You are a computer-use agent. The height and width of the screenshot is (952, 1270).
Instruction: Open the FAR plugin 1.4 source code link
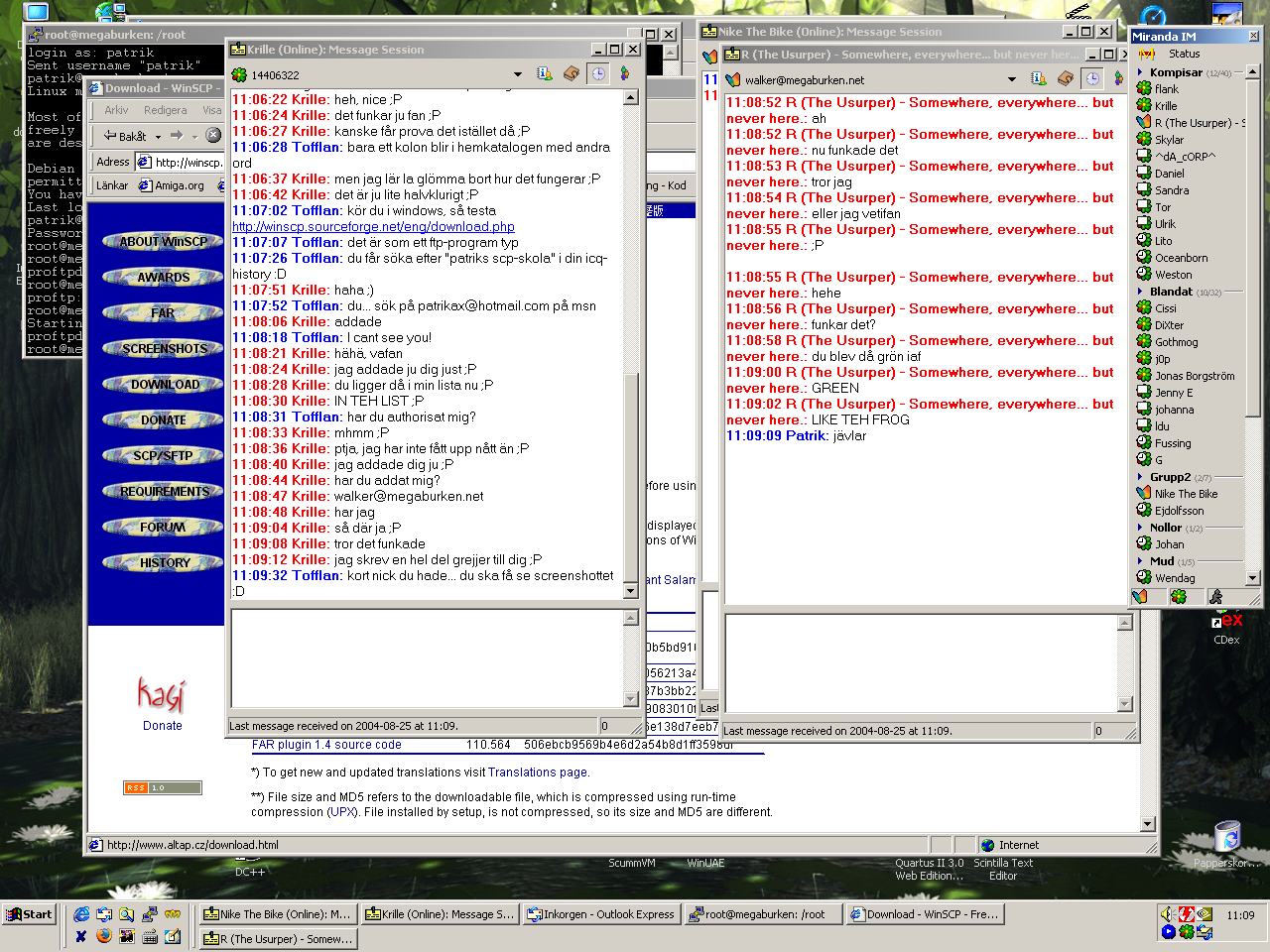[326, 745]
